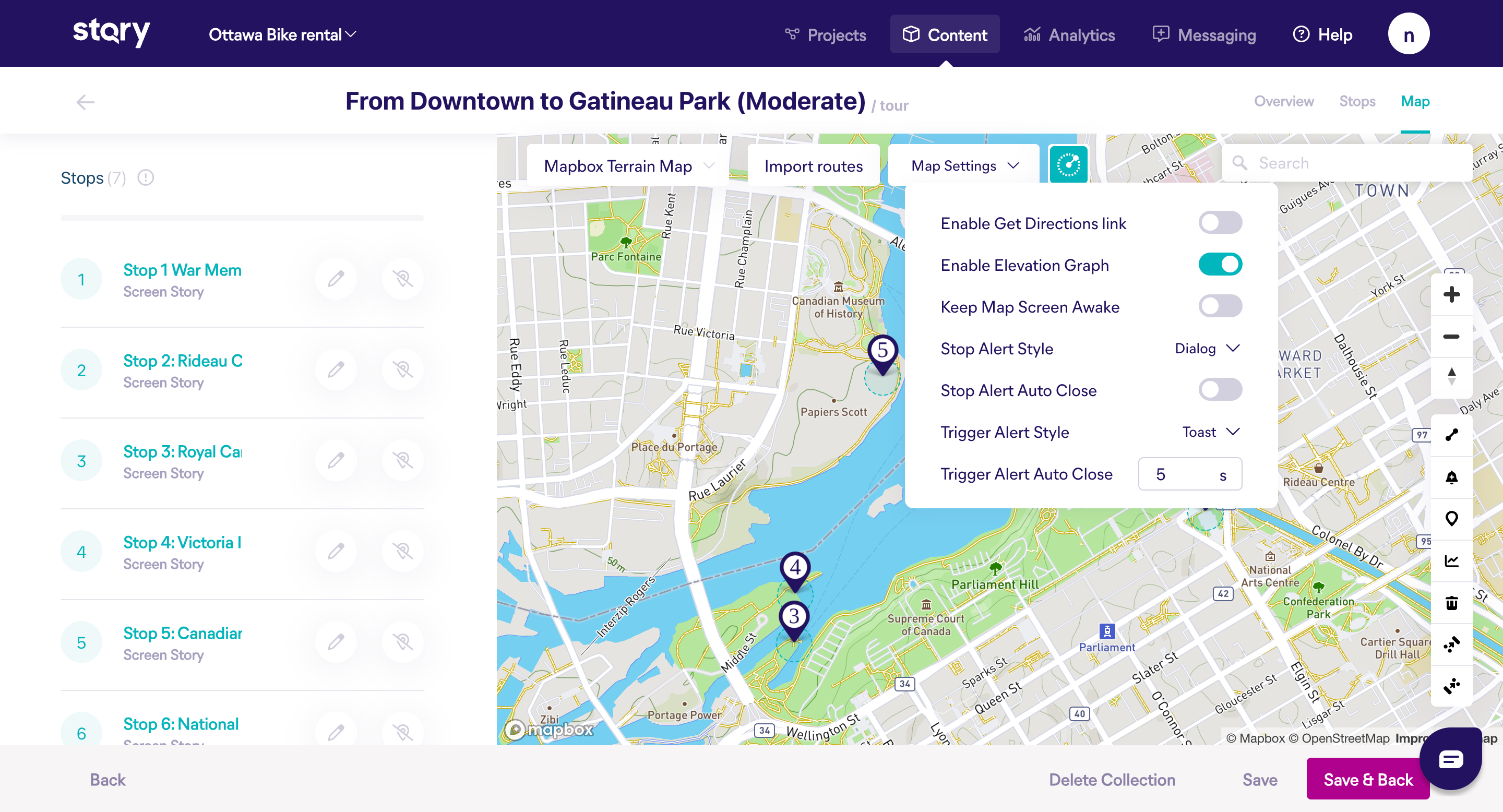Open Analytics in top navigation
This screenshot has width=1503, height=812.
1069,34
